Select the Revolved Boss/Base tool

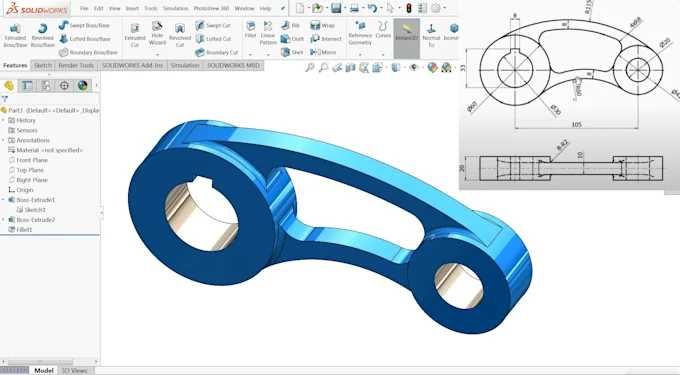[42, 36]
